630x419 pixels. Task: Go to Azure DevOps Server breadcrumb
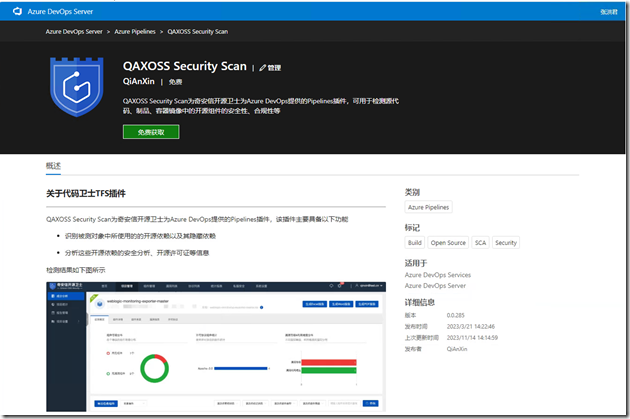(74, 31)
